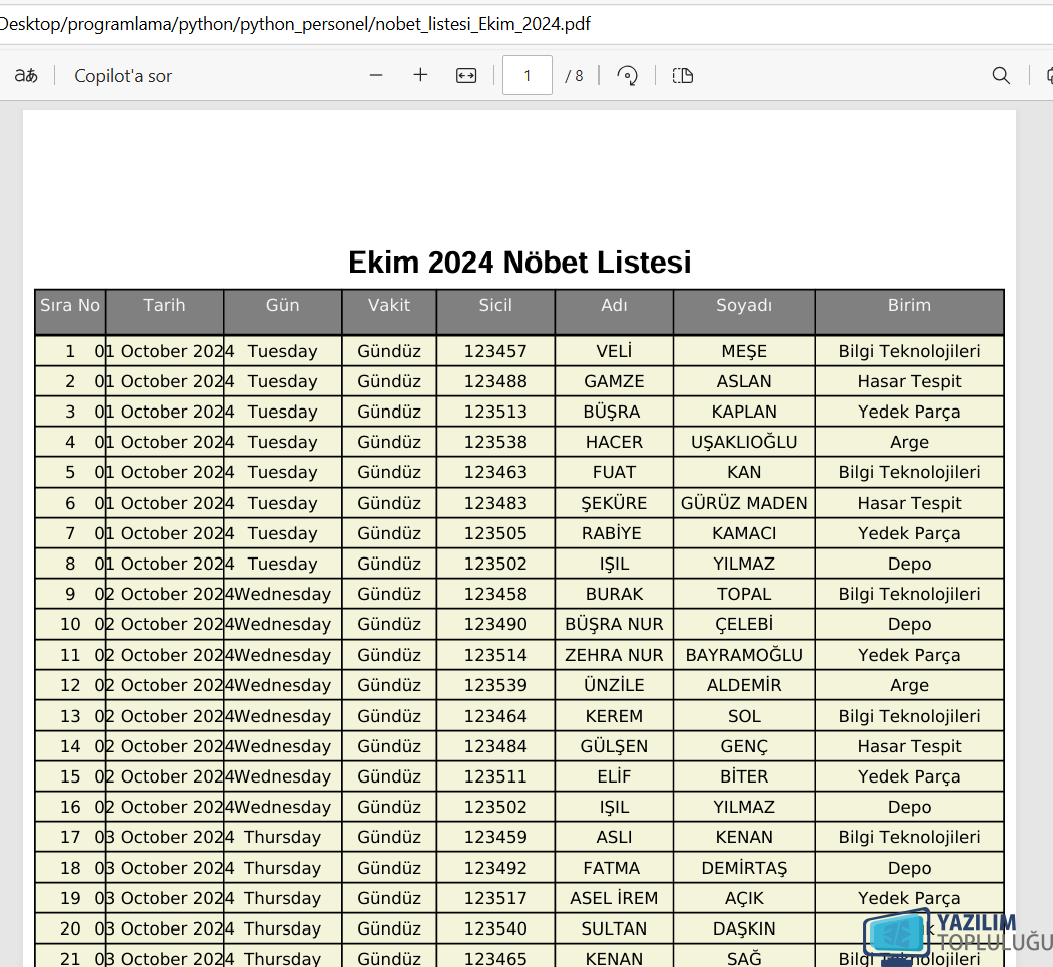Click the name VELİ
1053x967 pixels.
[614, 351]
